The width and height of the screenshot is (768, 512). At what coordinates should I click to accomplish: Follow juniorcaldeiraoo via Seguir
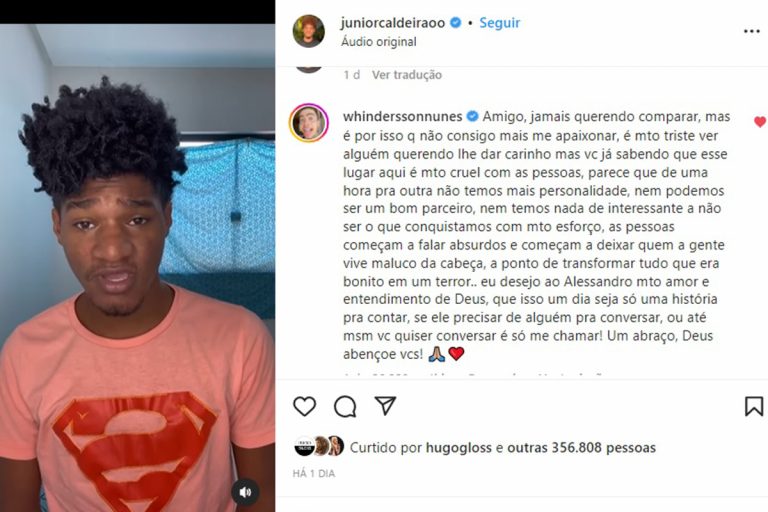click(500, 23)
